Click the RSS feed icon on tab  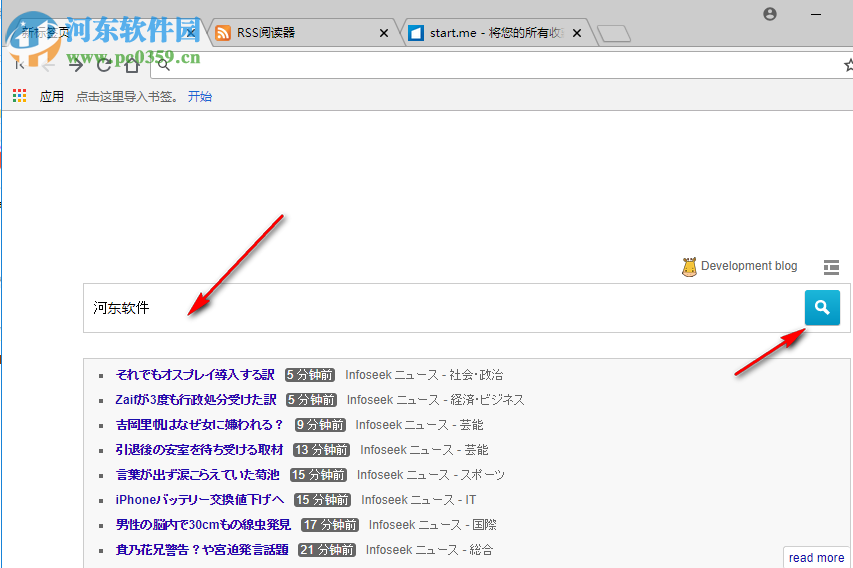(223, 33)
